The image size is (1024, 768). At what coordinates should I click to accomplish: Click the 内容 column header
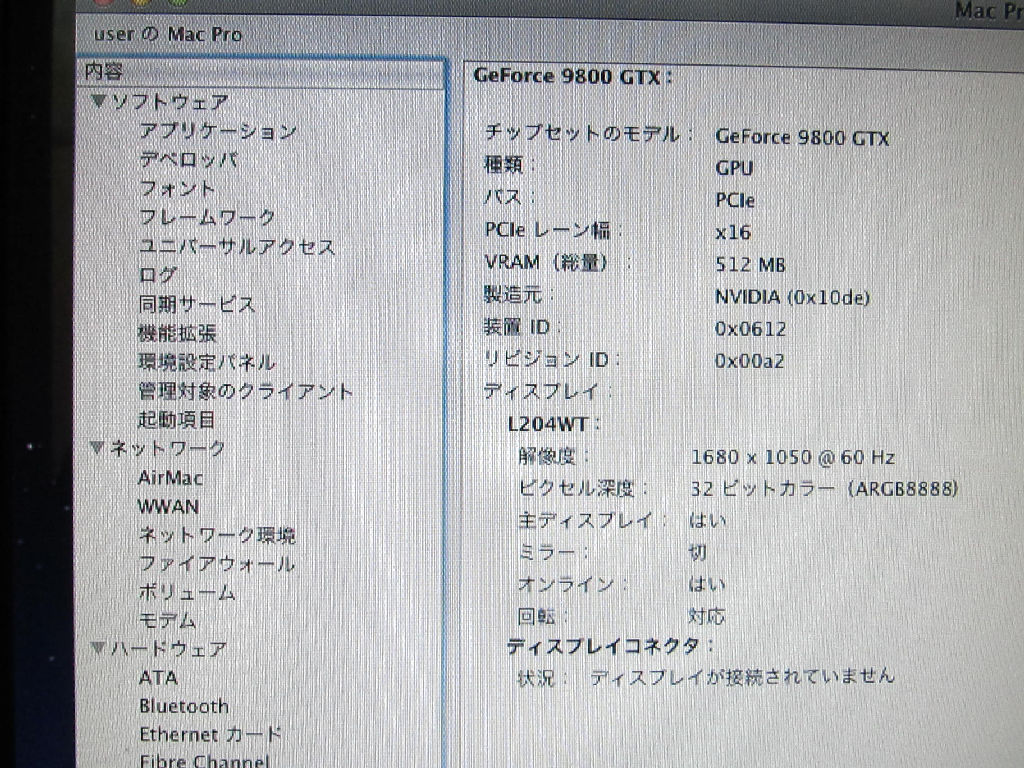105,72
